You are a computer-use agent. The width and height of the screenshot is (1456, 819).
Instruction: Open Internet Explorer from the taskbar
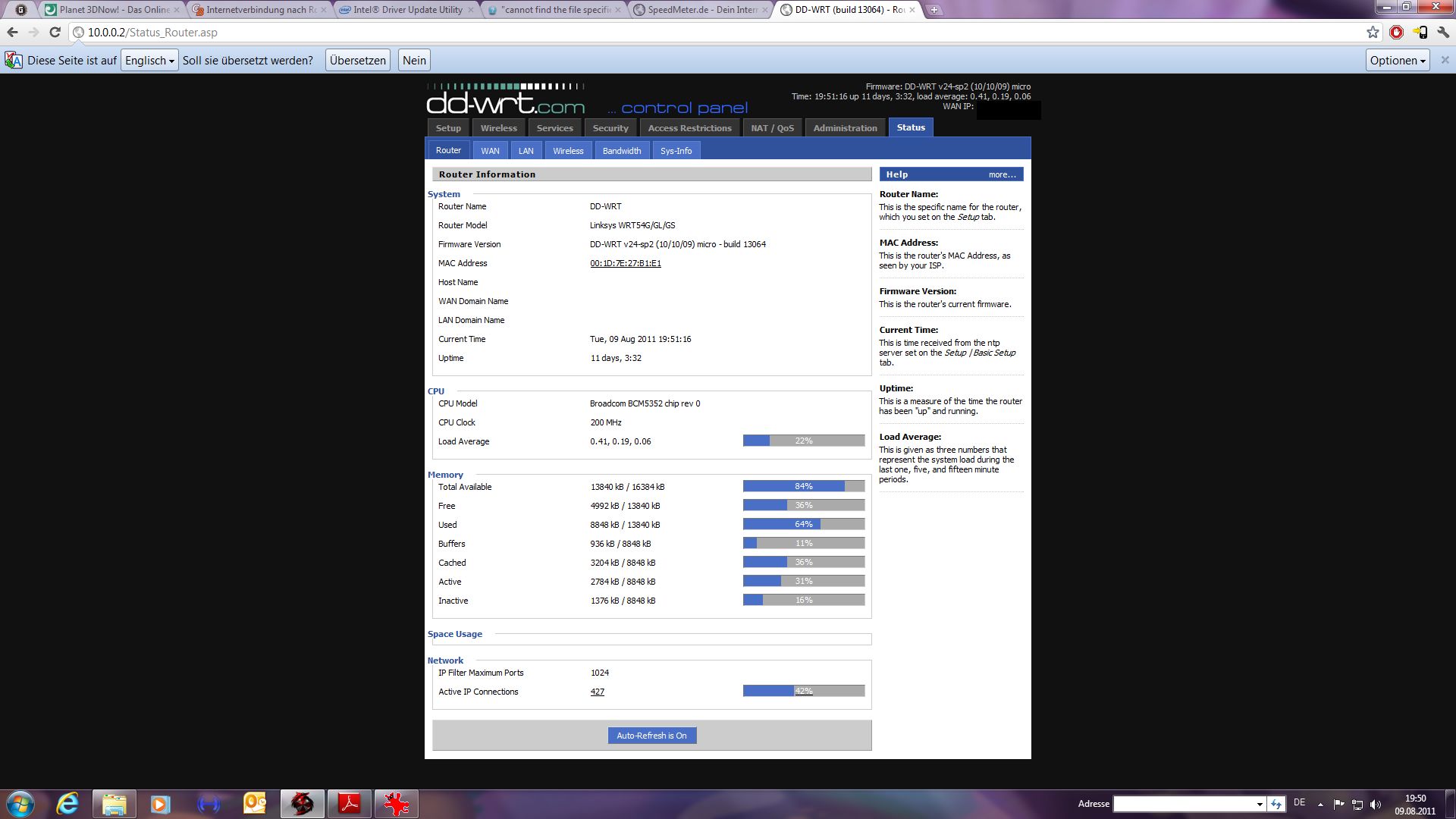click(x=67, y=804)
